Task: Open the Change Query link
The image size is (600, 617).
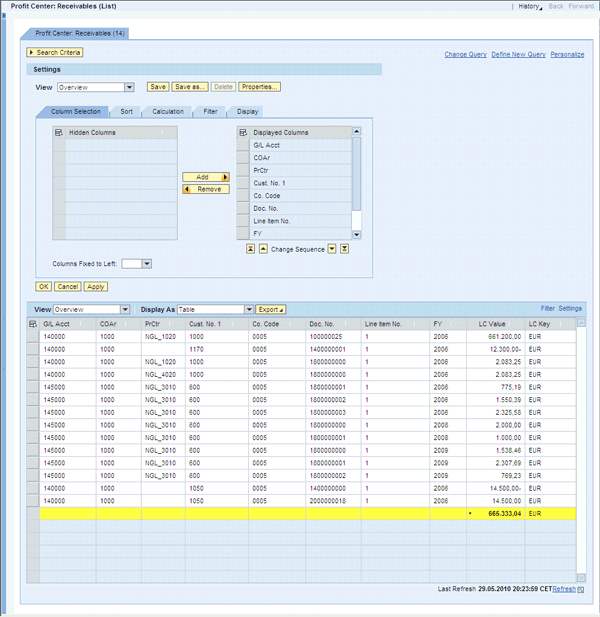Action: click(465, 54)
